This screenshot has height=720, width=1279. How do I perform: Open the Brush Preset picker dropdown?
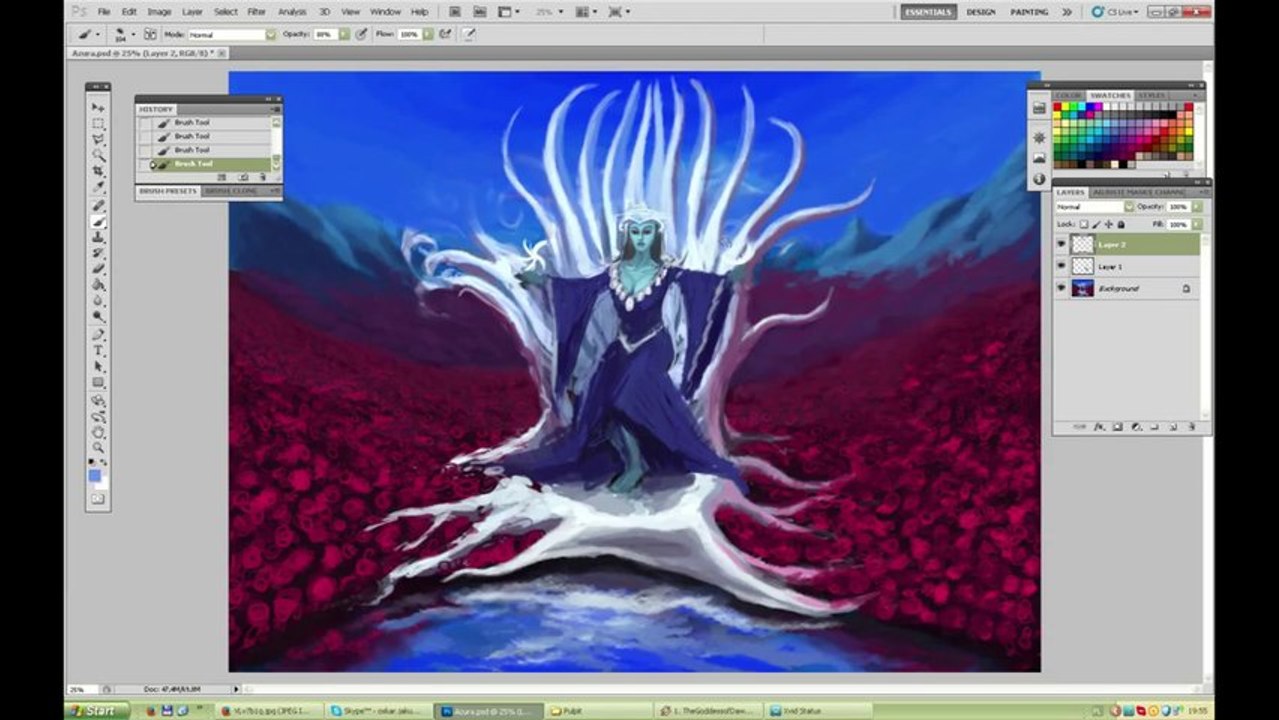[133, 34]
